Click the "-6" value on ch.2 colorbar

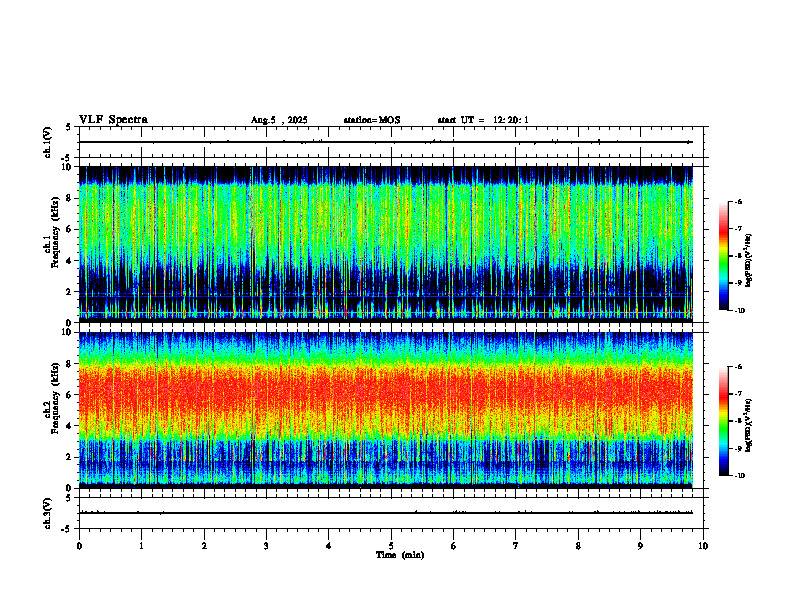(738, 367)
